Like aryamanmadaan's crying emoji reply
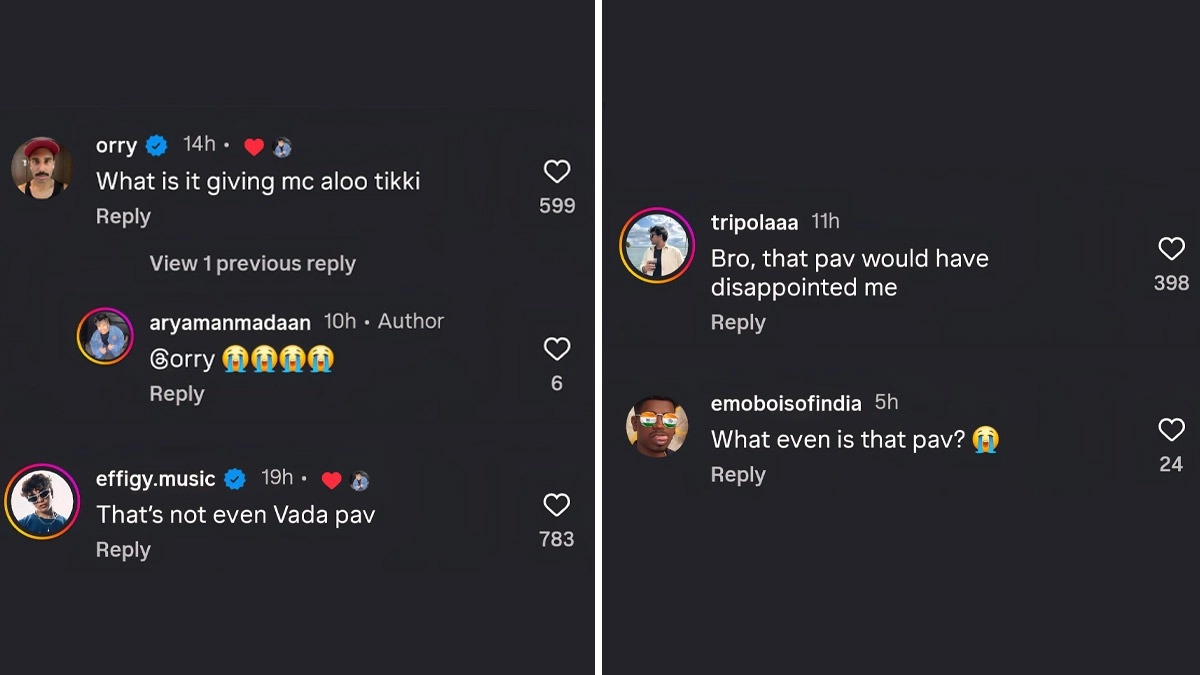This screenshot has height=675, width=1200. click(x=557, y=349)
